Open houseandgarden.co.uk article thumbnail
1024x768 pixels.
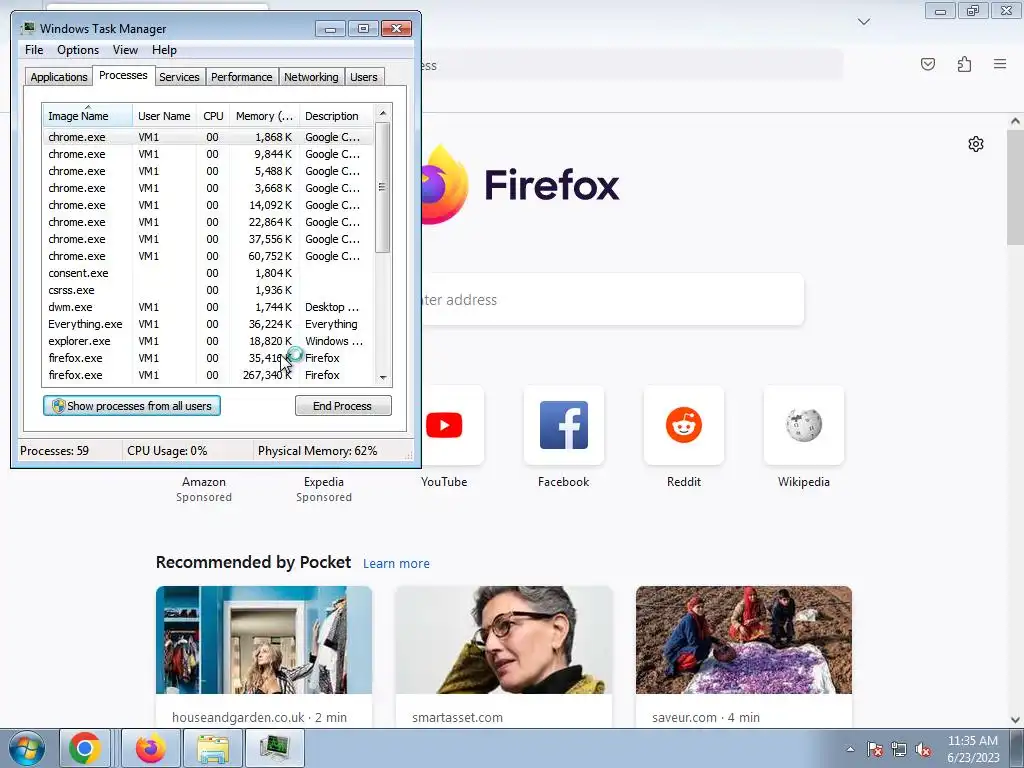click(264, 640)
